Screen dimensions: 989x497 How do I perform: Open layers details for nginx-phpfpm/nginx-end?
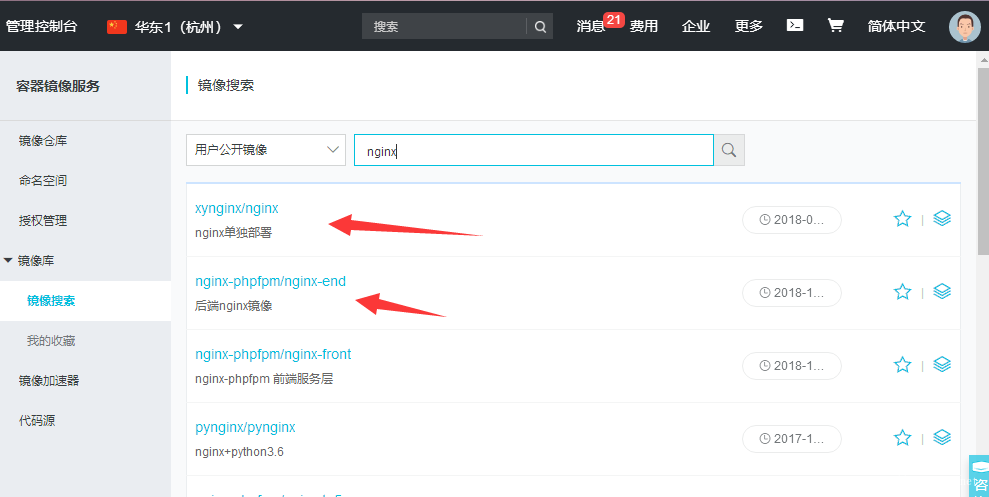coord(942,291)
